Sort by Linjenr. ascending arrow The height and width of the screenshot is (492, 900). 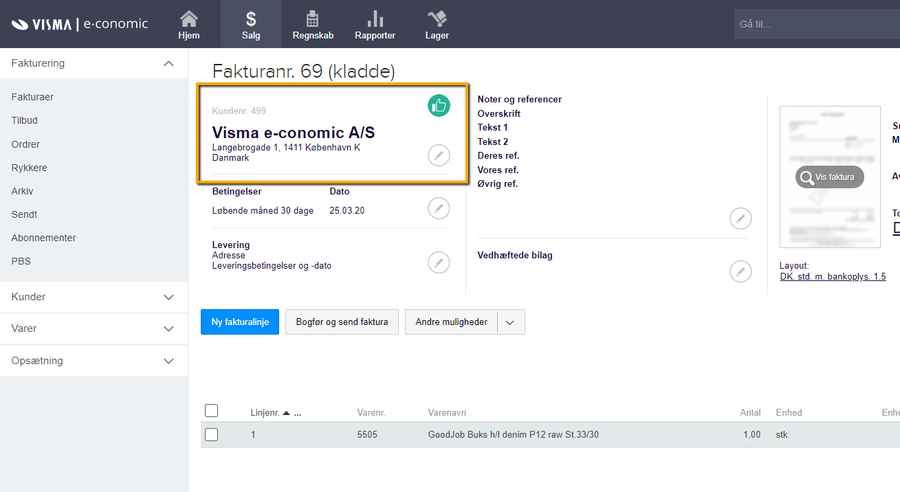click(x=286, y=413)
